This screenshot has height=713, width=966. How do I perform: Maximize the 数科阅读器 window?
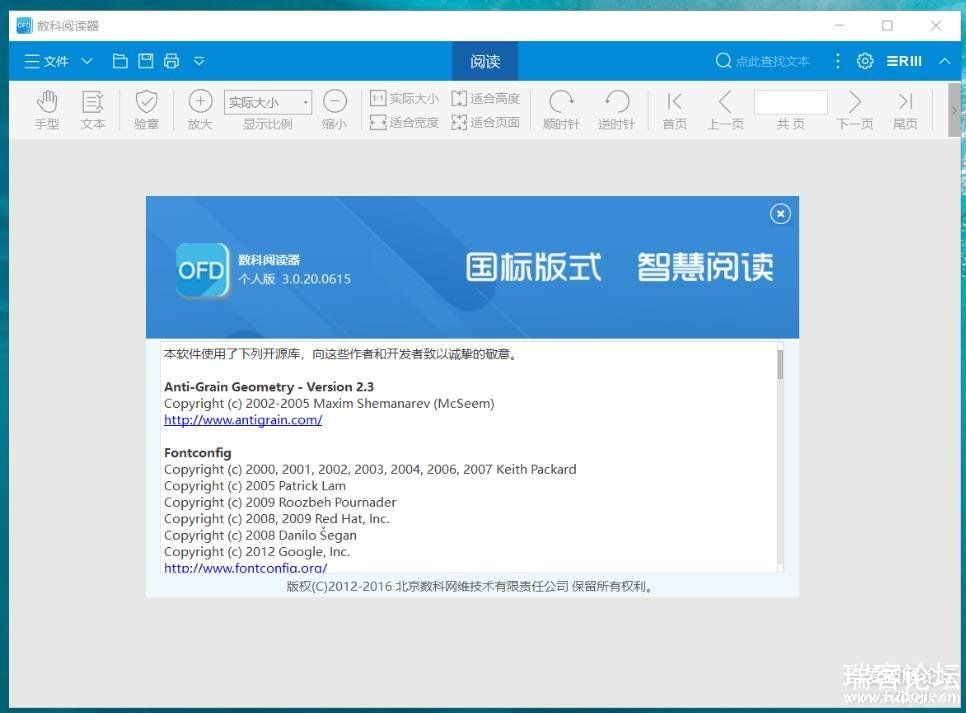click(x=887, y=25)
